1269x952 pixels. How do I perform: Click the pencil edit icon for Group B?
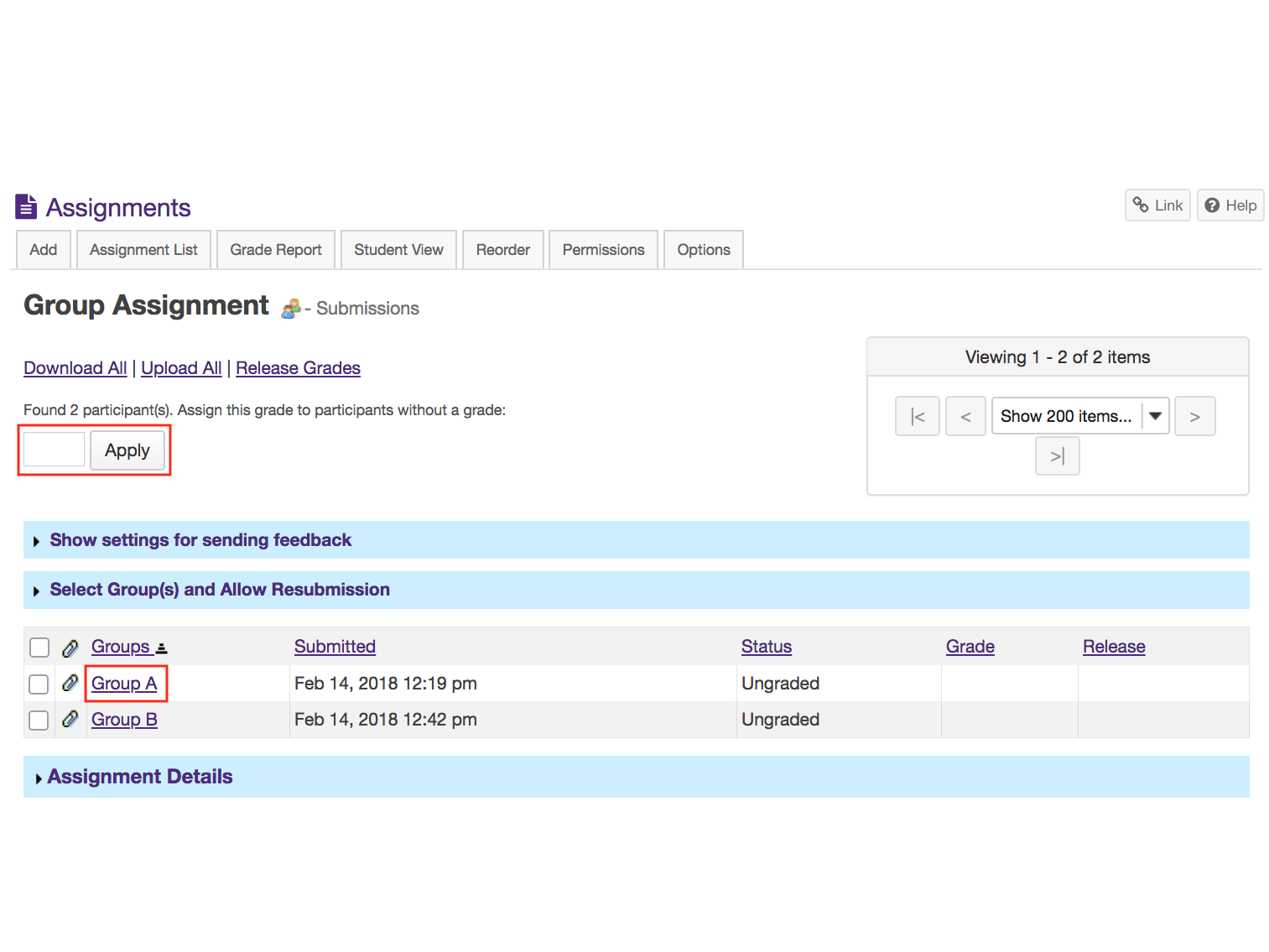coord(70,719)
